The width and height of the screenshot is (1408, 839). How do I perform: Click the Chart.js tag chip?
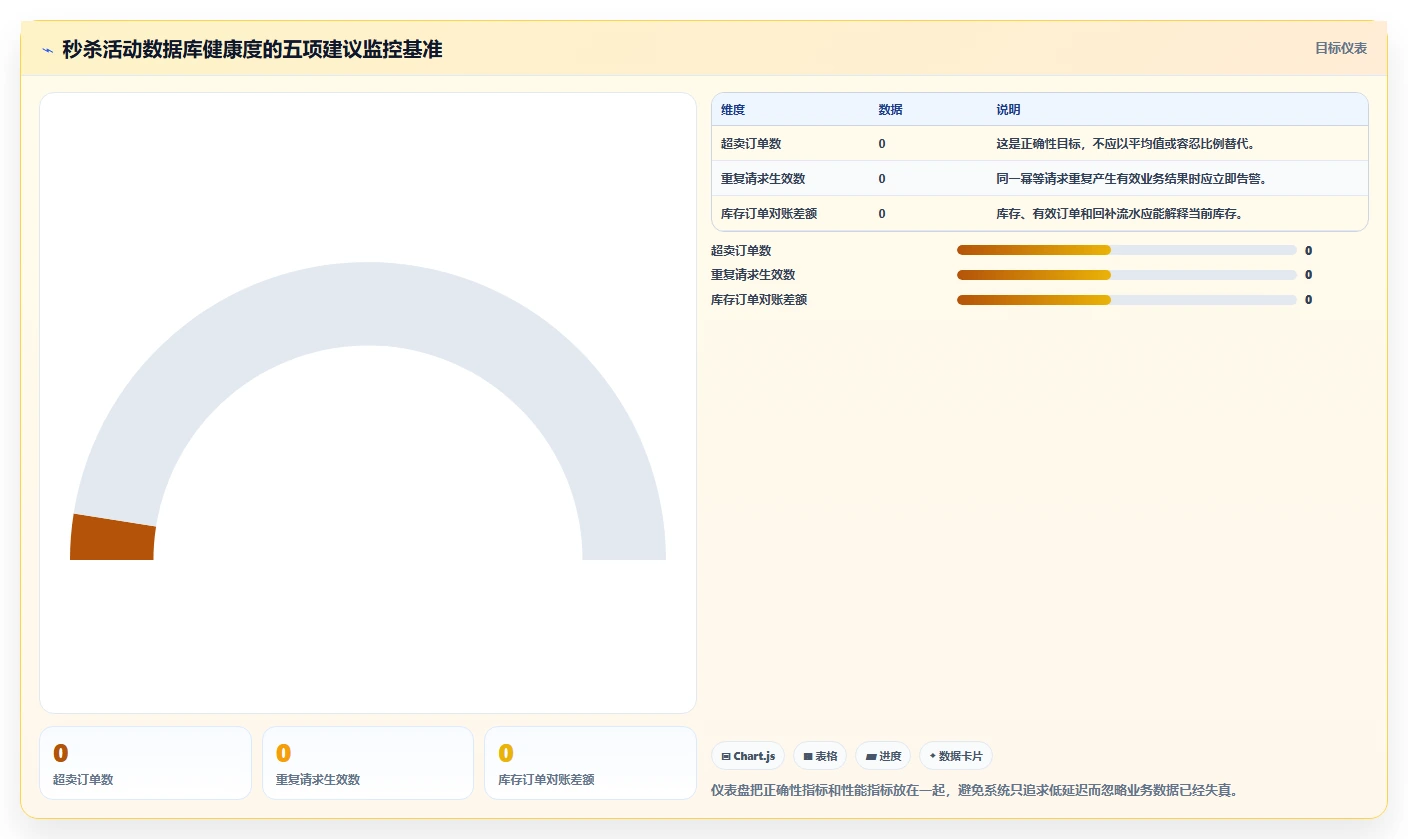tap(748, 756)
